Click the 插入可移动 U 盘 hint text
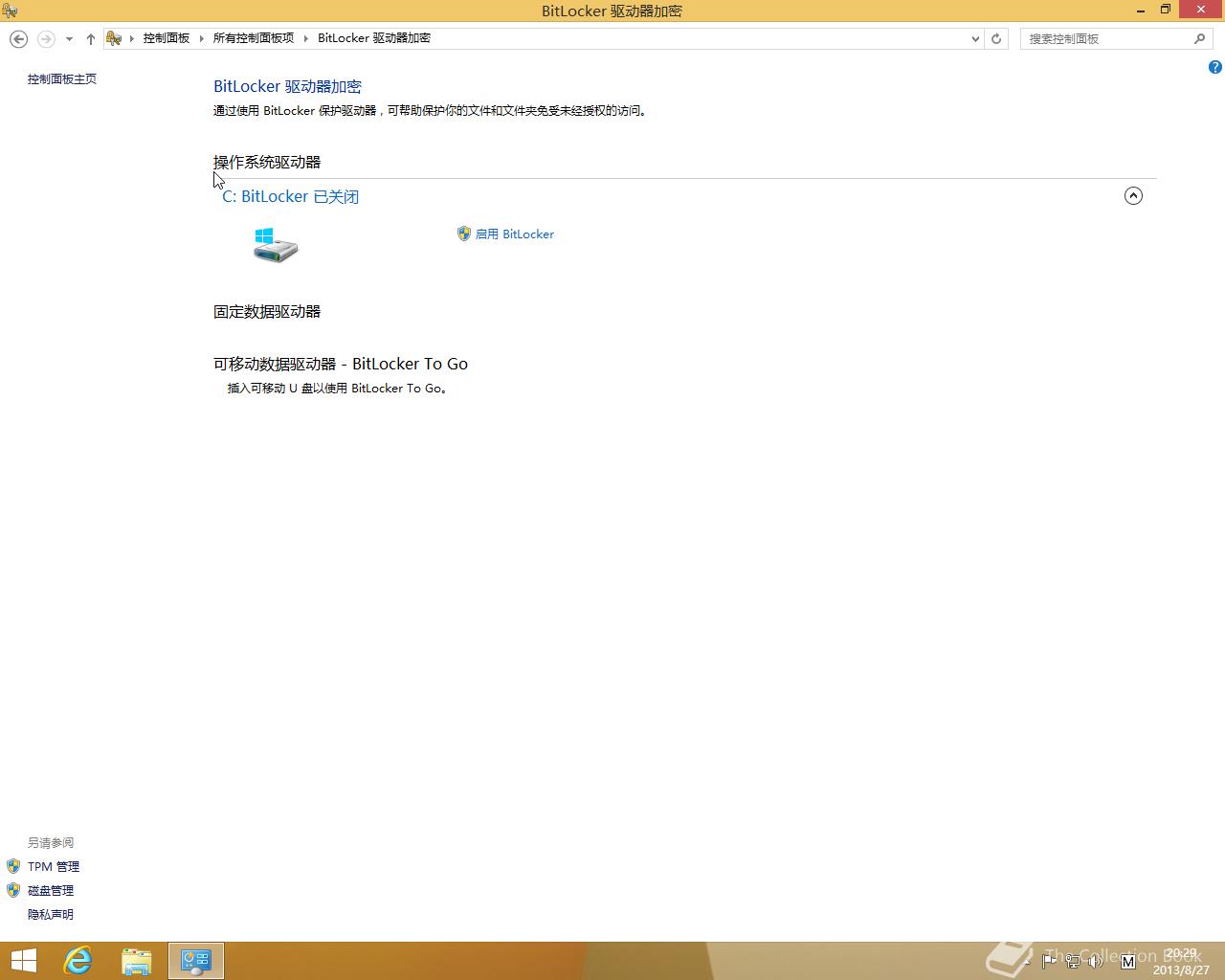 (337, 389)
